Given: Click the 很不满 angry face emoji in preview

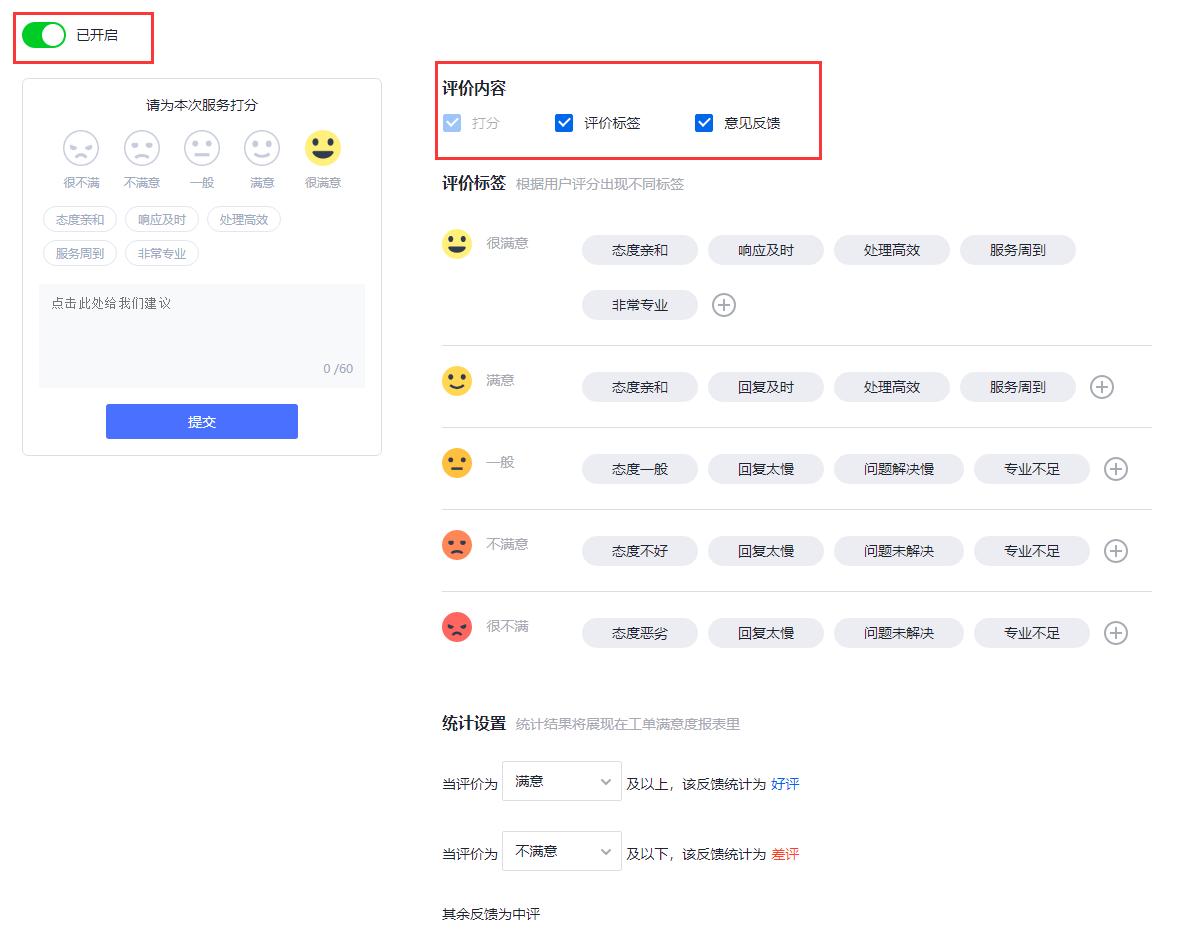Looking at the screenshot, I should [80, 147].
